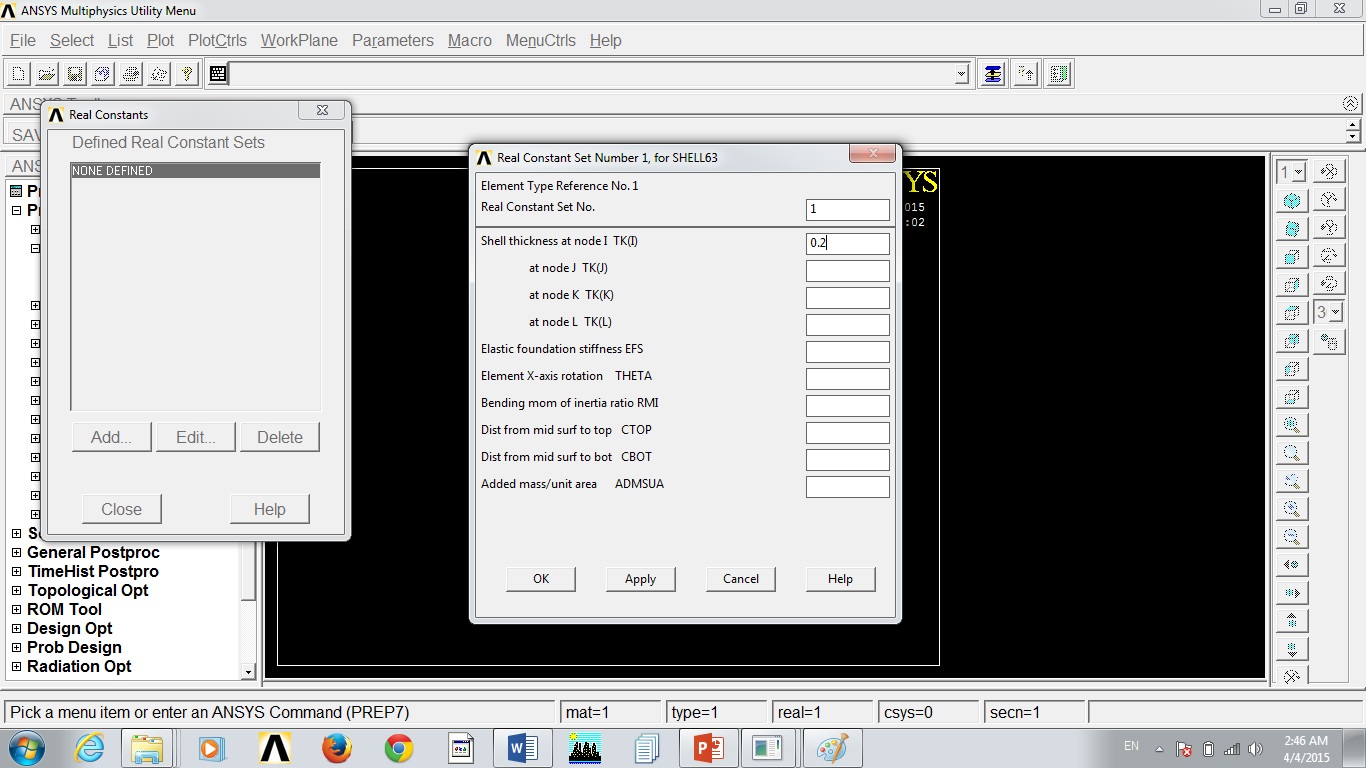Click the Element X-axis rotation THETA field
Screen dimensions: 1366x768
pos(848,379)
